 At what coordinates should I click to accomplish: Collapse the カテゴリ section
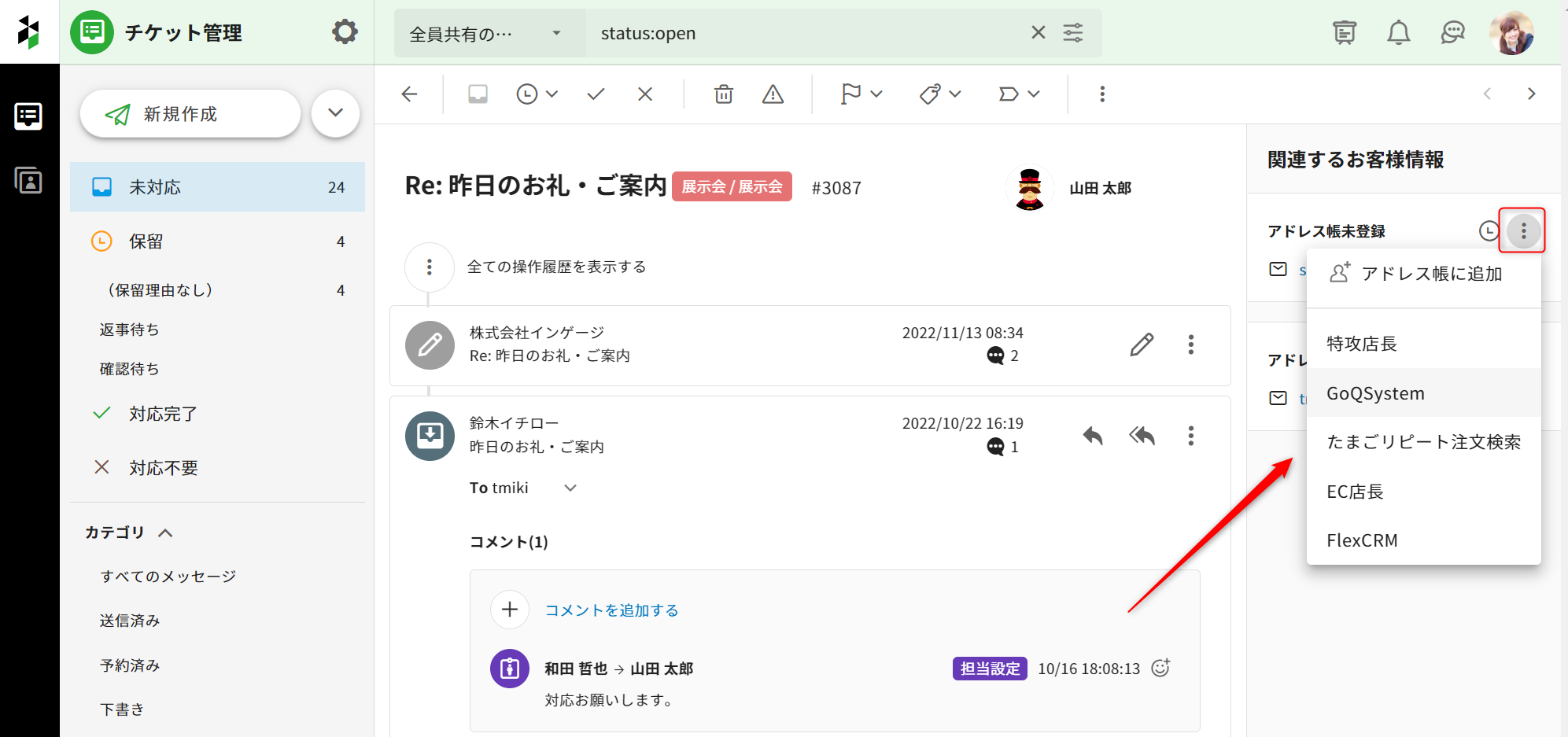click(165, 532)
